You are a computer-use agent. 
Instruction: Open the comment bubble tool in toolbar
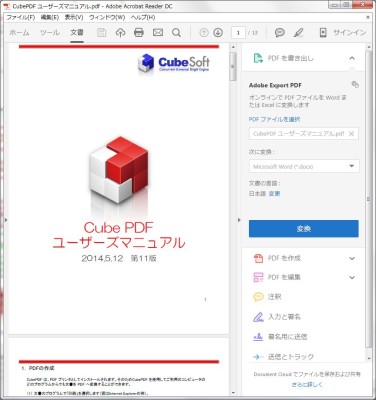[x=280, y=33]
